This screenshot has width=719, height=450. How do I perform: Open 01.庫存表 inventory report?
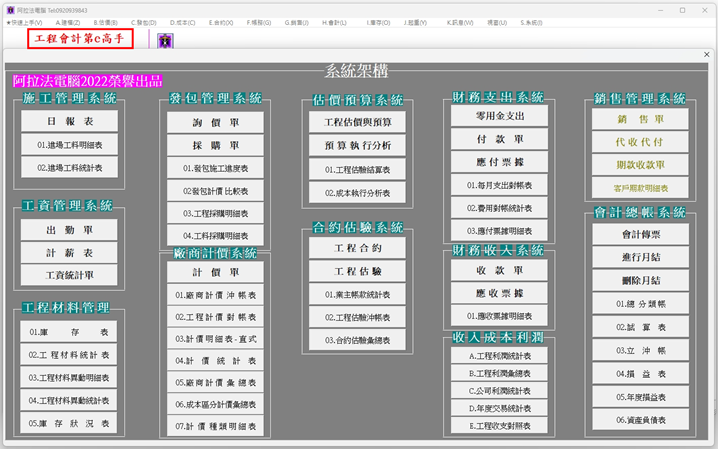(x=69, y=332)
